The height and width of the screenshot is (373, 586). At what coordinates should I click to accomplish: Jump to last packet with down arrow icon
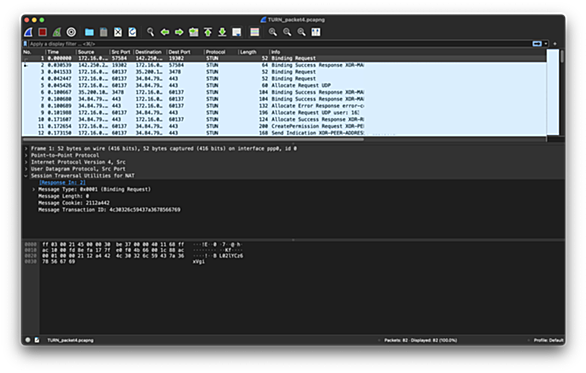point(222,32)
